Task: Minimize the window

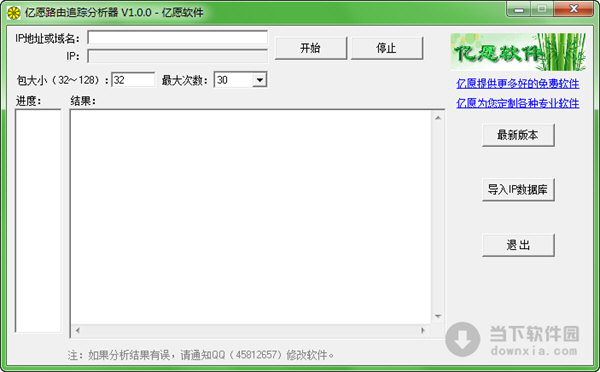Action: pyautogui.click(x=518, y=9)
